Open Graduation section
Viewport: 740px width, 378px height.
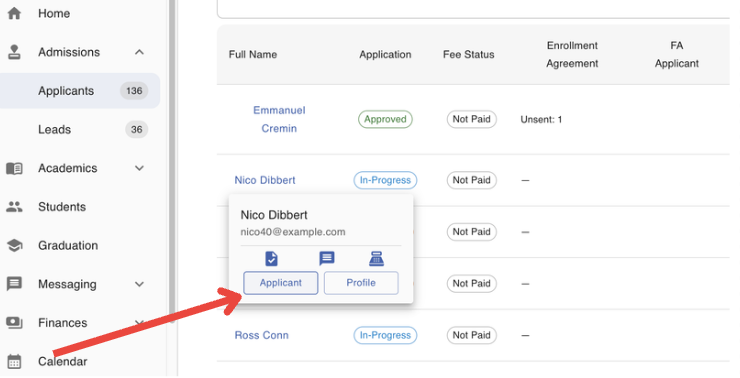(68, 245)
